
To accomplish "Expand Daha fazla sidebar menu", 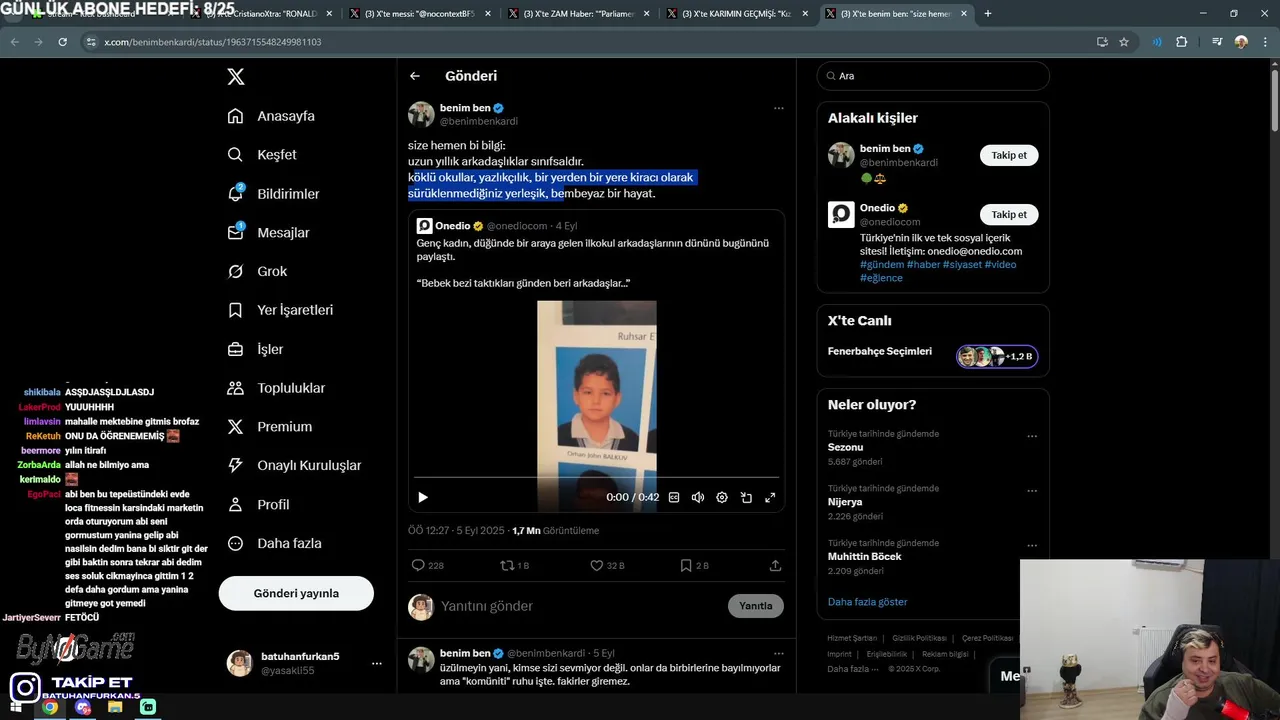I will click(274, 543).
